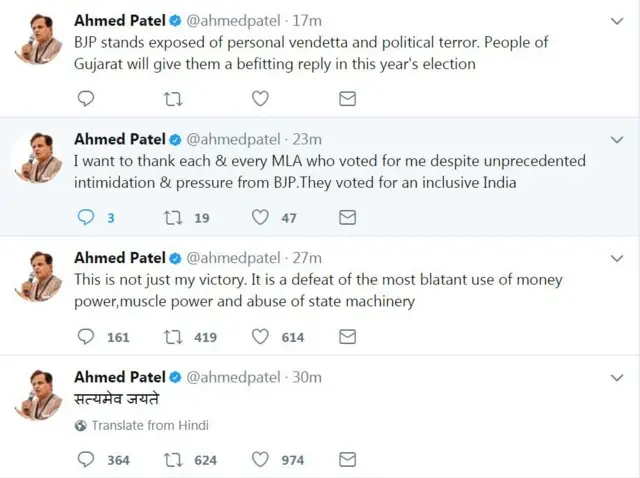Like the 'BJP stands exposed' tweet
The height and width of the screenshot is (478, 640).
[260, 98]
